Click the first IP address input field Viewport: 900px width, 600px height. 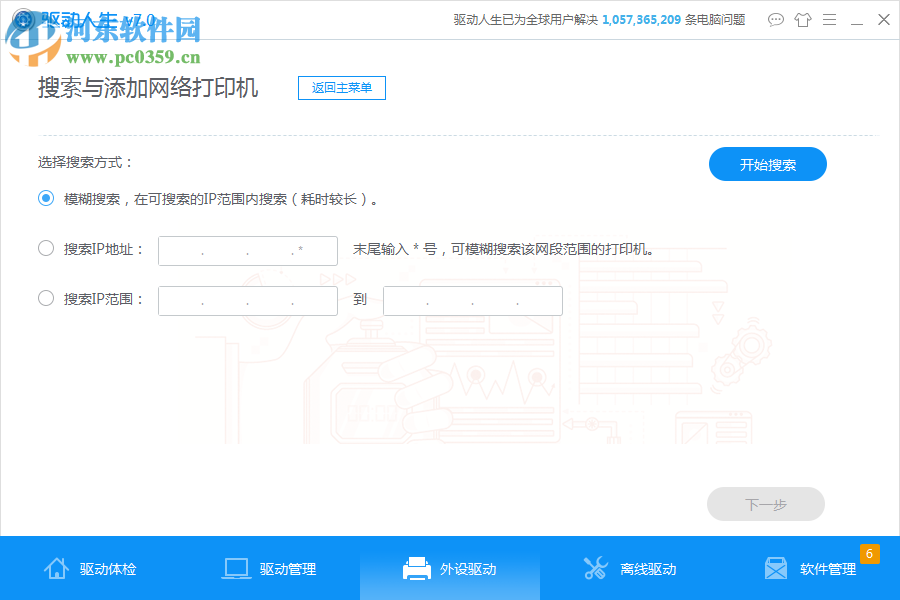247,251
